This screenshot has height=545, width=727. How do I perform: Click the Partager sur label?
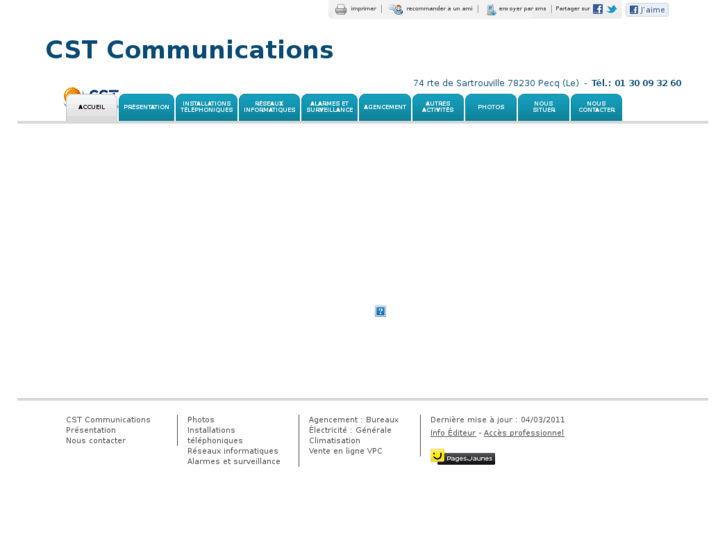pos(573,9)
